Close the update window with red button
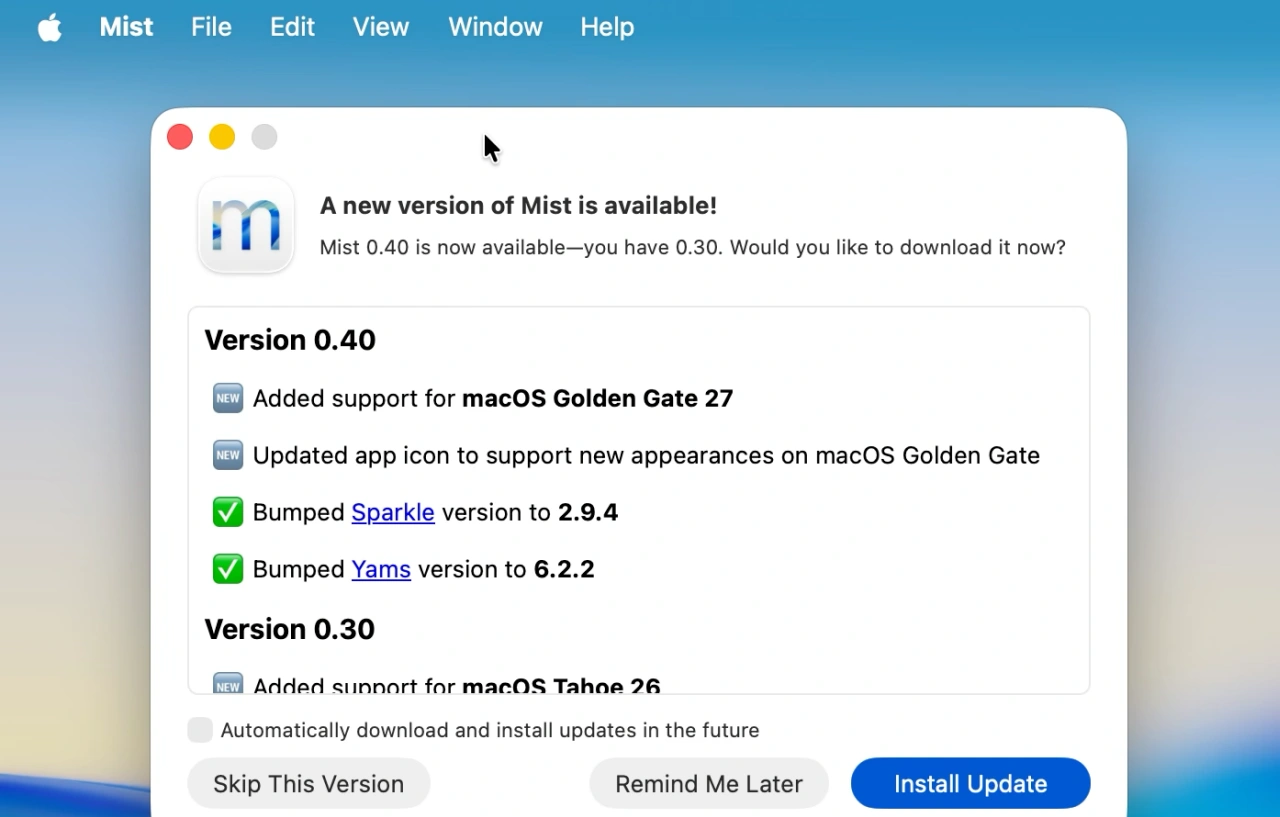This screenshot has width=1280, height=817. [180, 137]
